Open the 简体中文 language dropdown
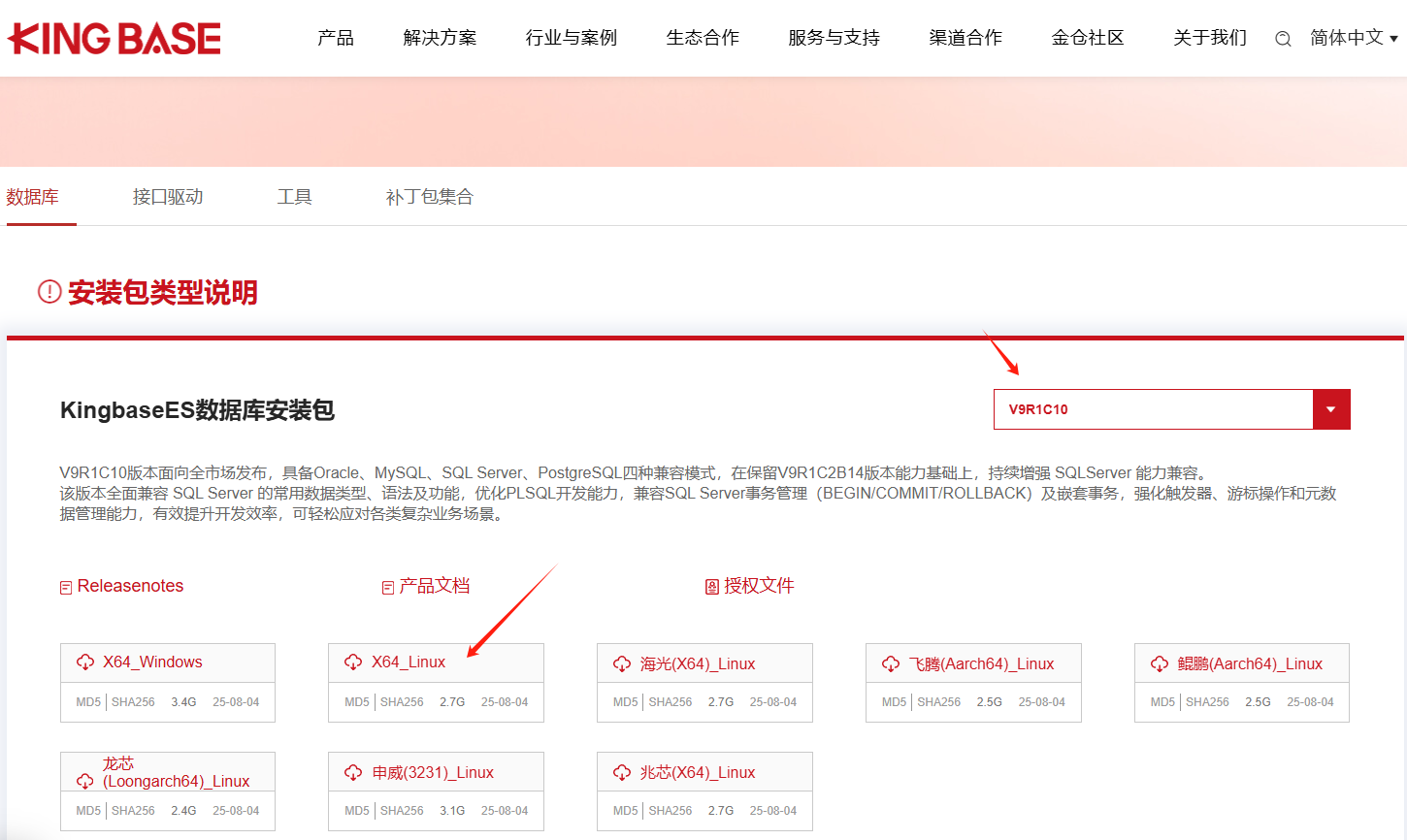The image size is (1407, 840). 1354,38
